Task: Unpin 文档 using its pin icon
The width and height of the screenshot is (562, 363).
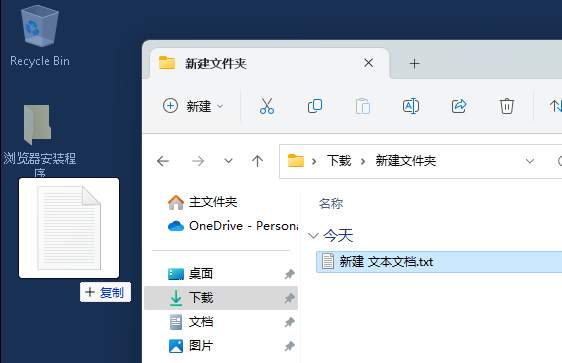Action: 290,322
